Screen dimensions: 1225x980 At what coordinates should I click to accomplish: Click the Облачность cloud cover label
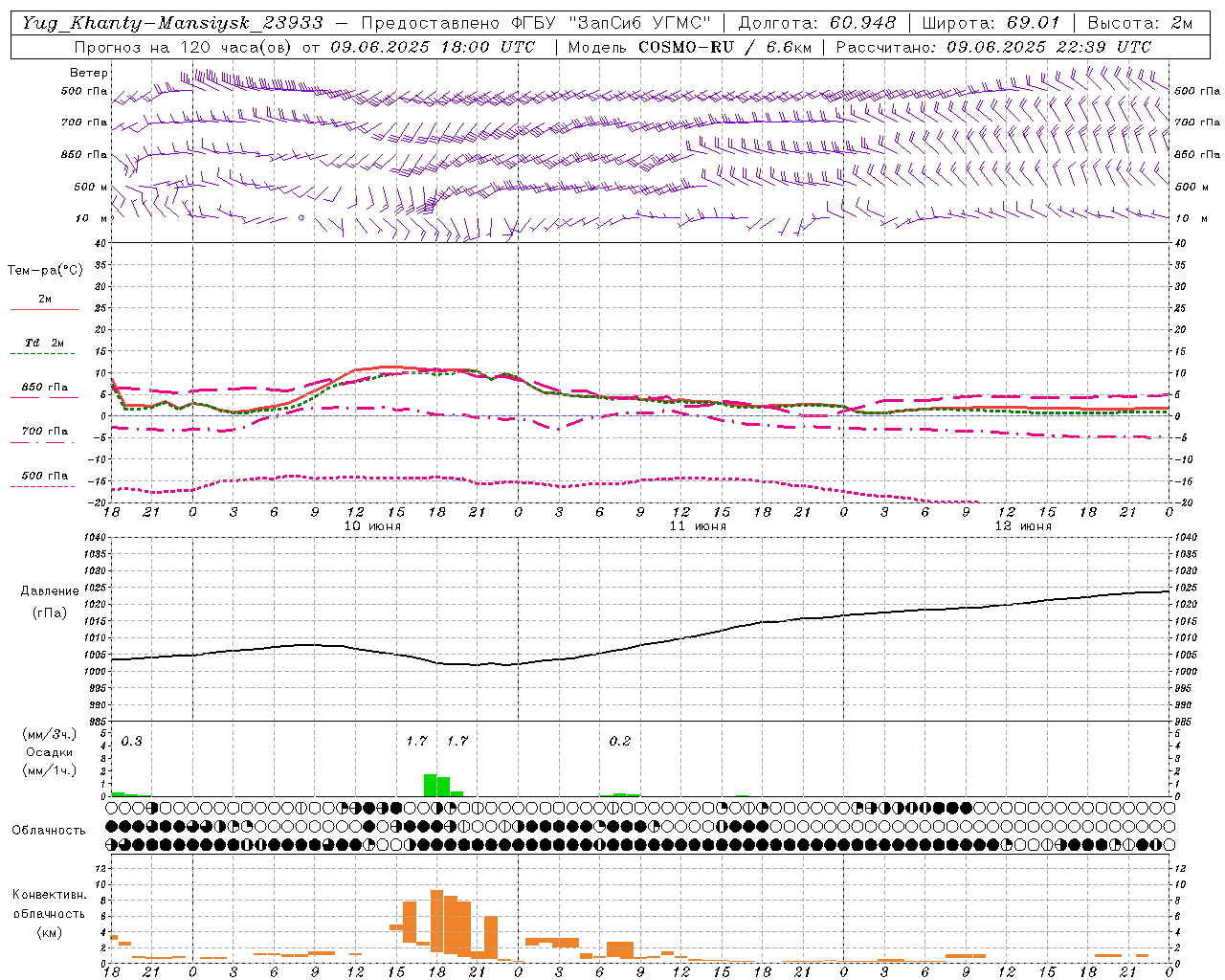coord(49,831)
